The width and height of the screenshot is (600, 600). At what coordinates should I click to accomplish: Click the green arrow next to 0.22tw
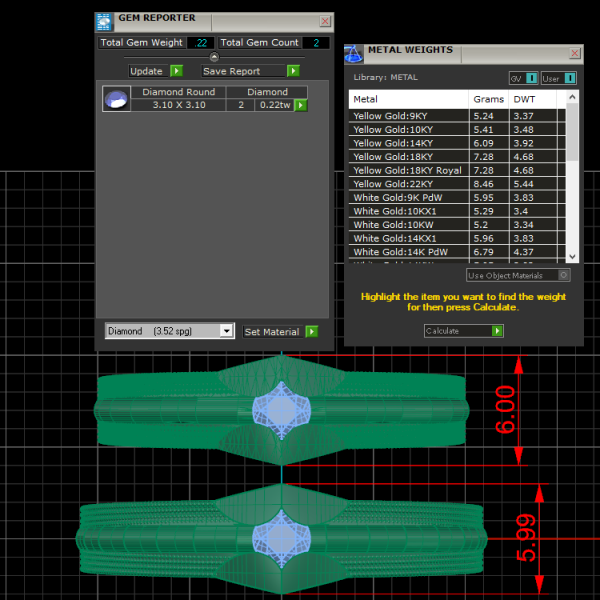click(300, 105)
